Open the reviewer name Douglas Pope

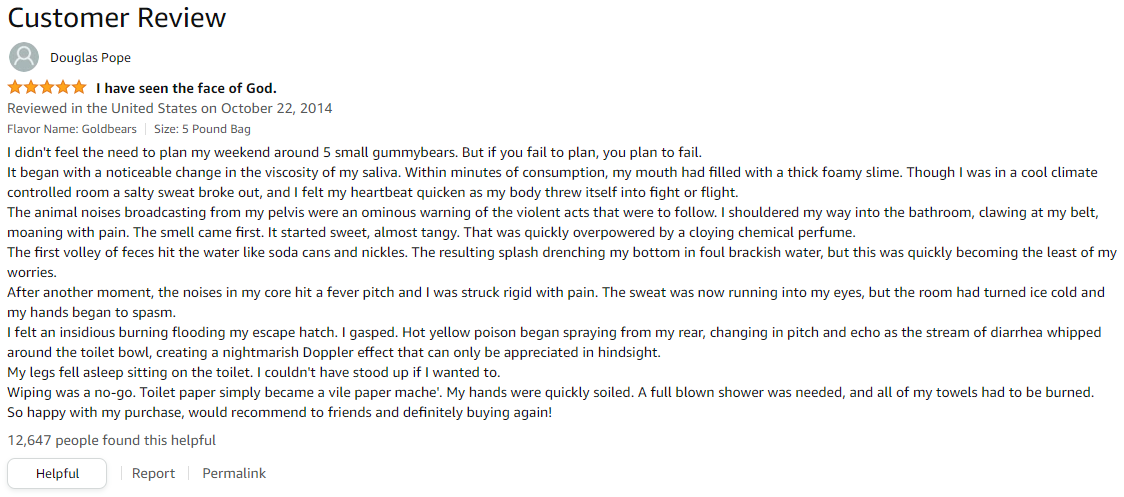tap(90, 58)
